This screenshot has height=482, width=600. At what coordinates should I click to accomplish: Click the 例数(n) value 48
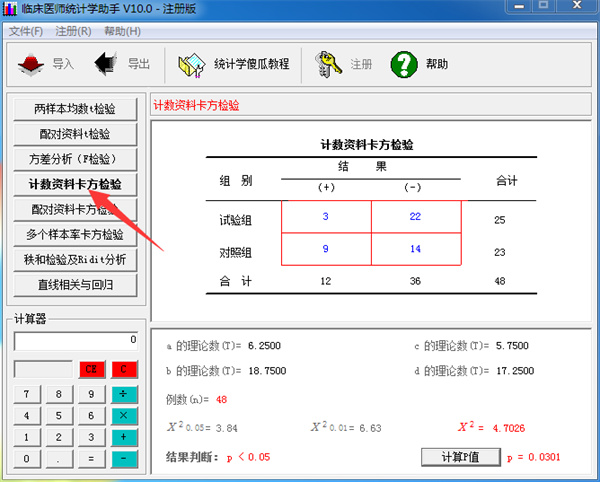pos(221,400)
